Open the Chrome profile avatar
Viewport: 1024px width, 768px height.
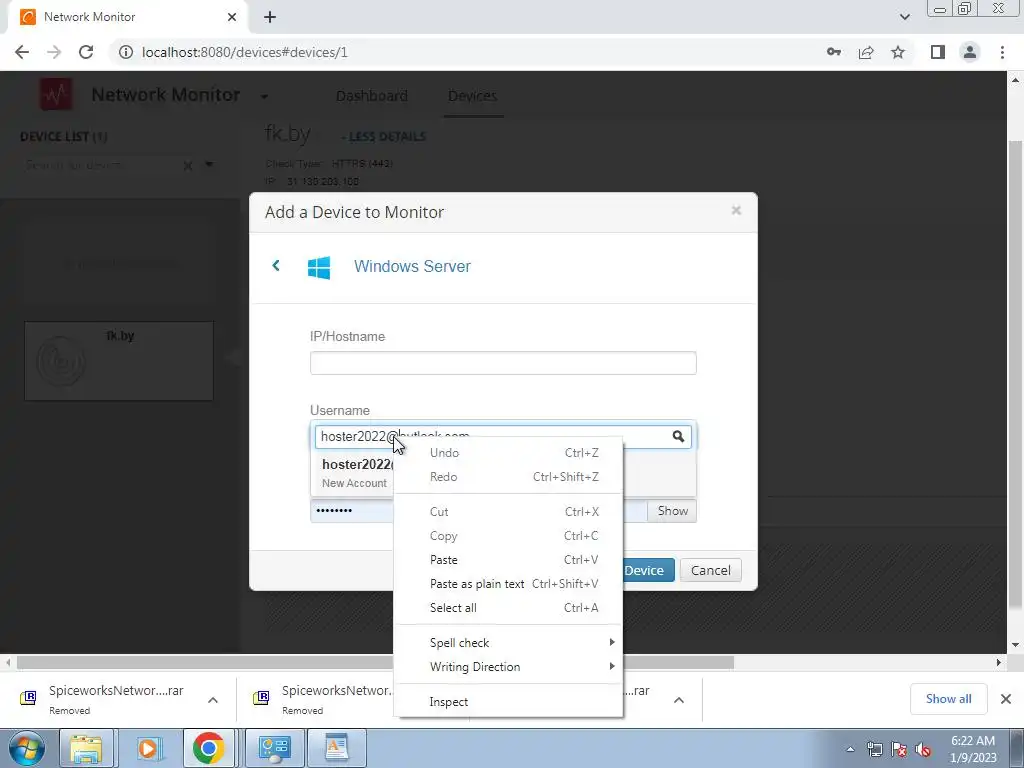[x=970, y=52]
